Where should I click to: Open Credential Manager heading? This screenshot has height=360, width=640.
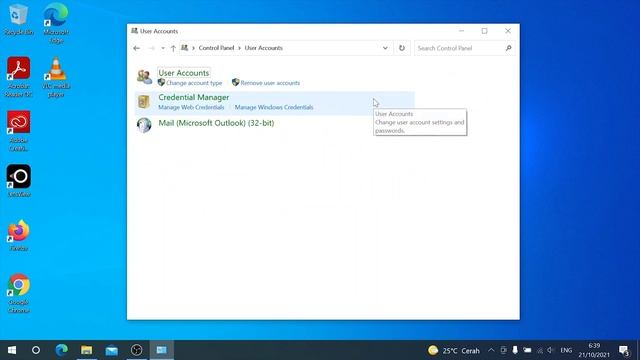tap(193, 97)
